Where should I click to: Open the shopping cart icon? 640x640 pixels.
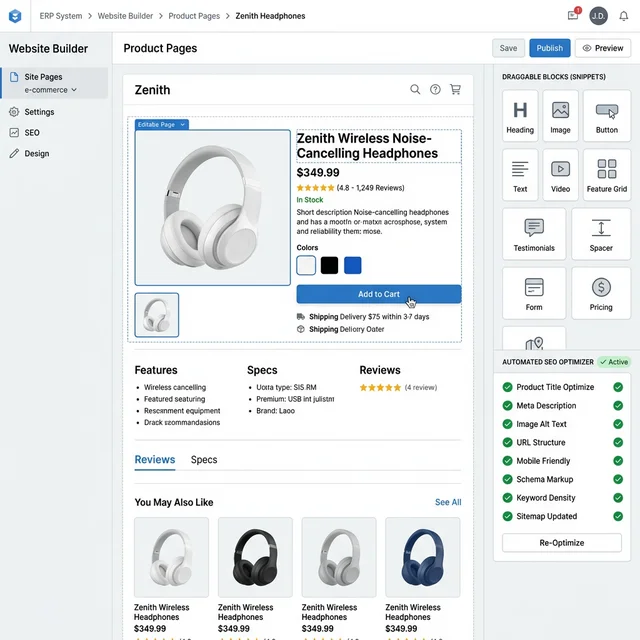[x=455, y=89]
